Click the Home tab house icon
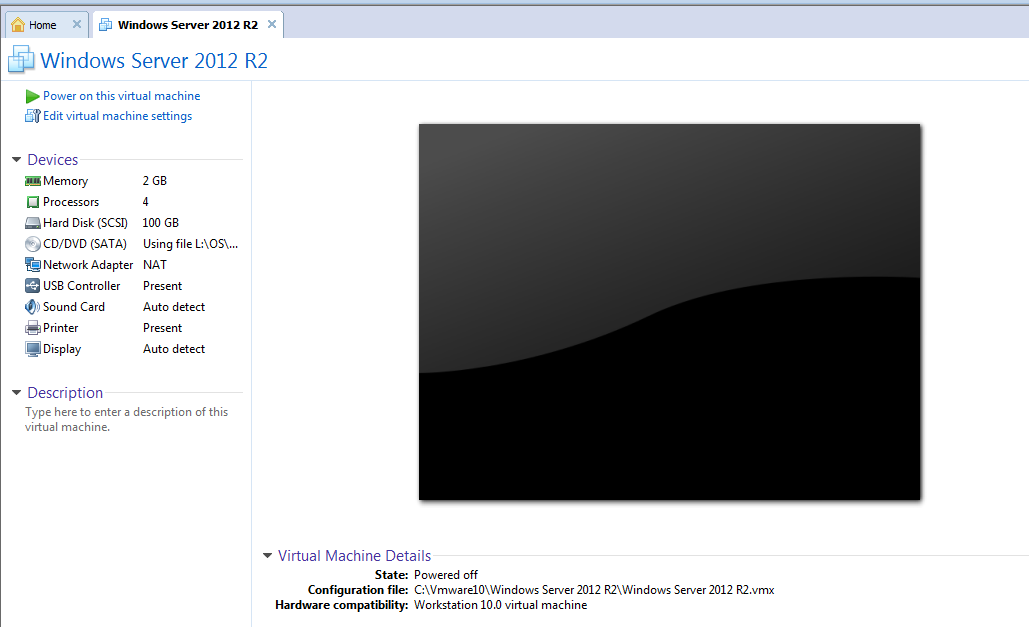The height and width of the screenshot is (627, 1029). point(18,25)
